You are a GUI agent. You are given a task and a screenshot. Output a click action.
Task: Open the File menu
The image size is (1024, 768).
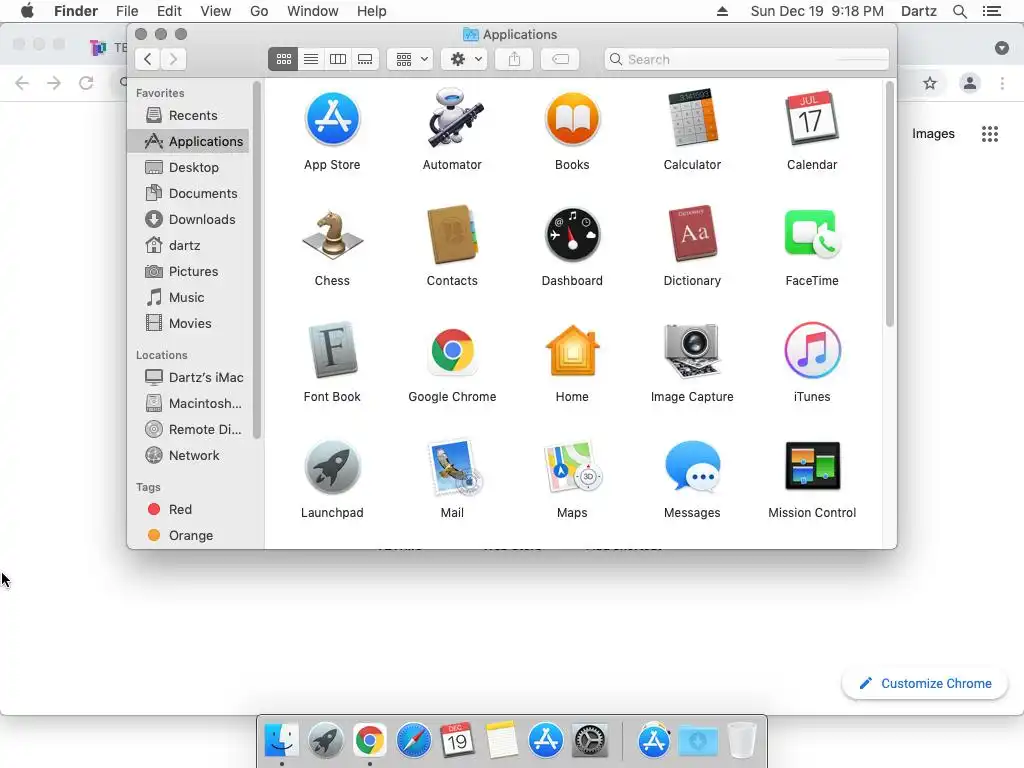(x=127, y=11)
